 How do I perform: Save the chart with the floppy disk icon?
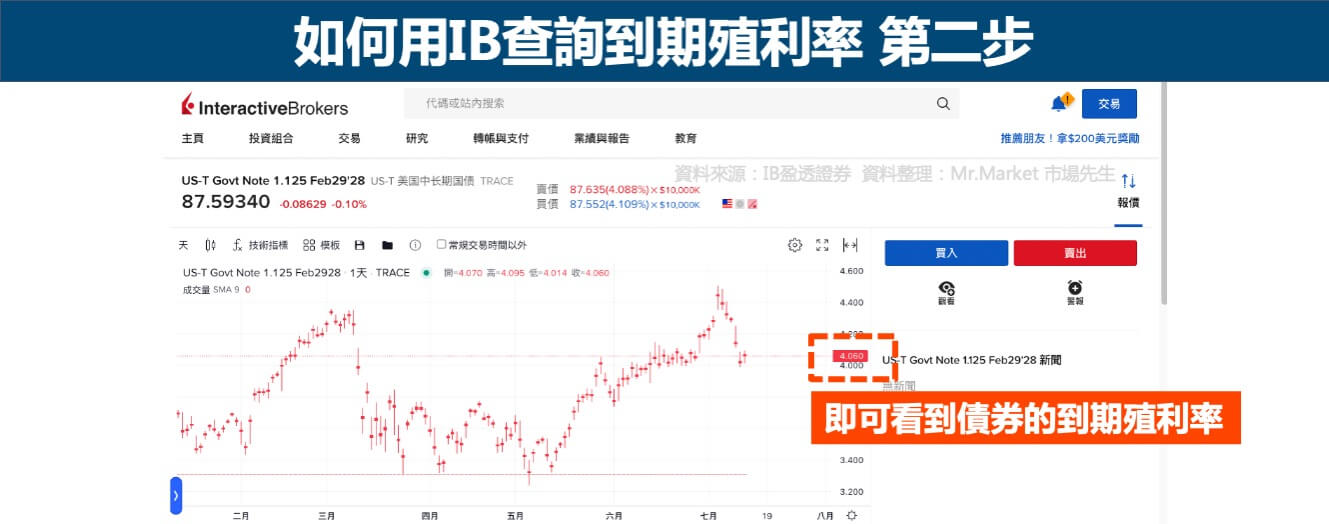[359, 245]
